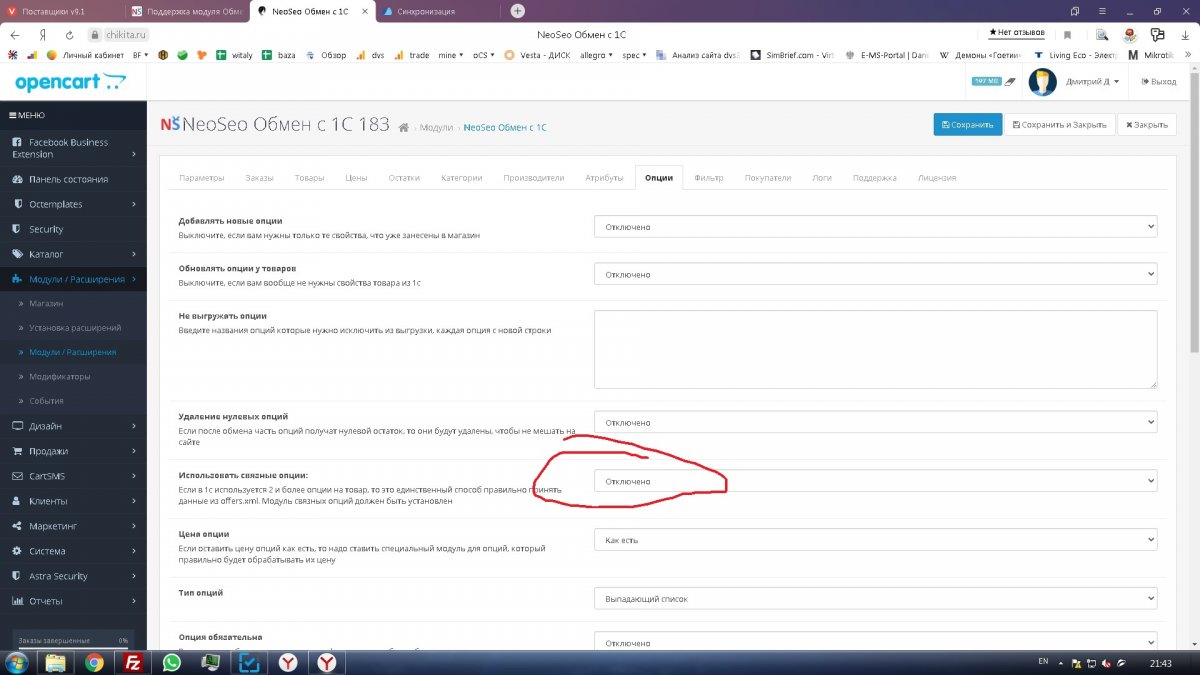1200x675 pixels.
Task: Expand Facebook Business Extension menu
Action: pyautogui.click(x=73, y=148)
